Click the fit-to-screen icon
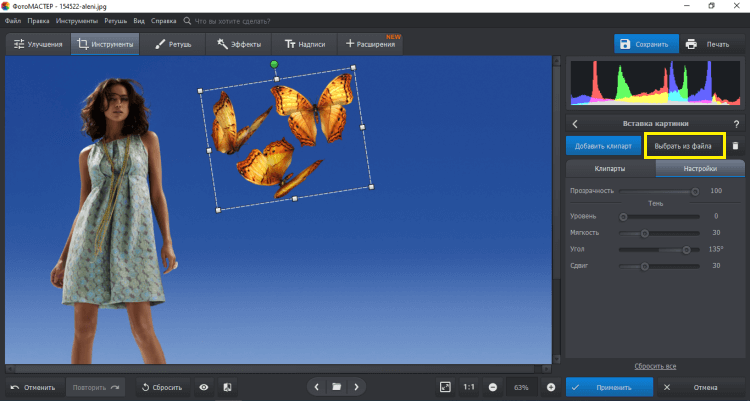 tap(445, 387)
